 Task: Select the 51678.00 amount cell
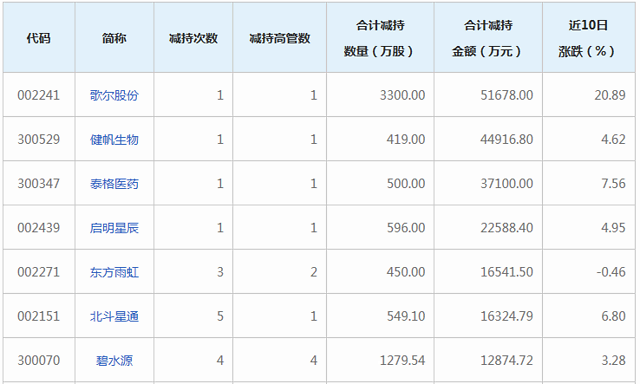[x=488, y=95]
